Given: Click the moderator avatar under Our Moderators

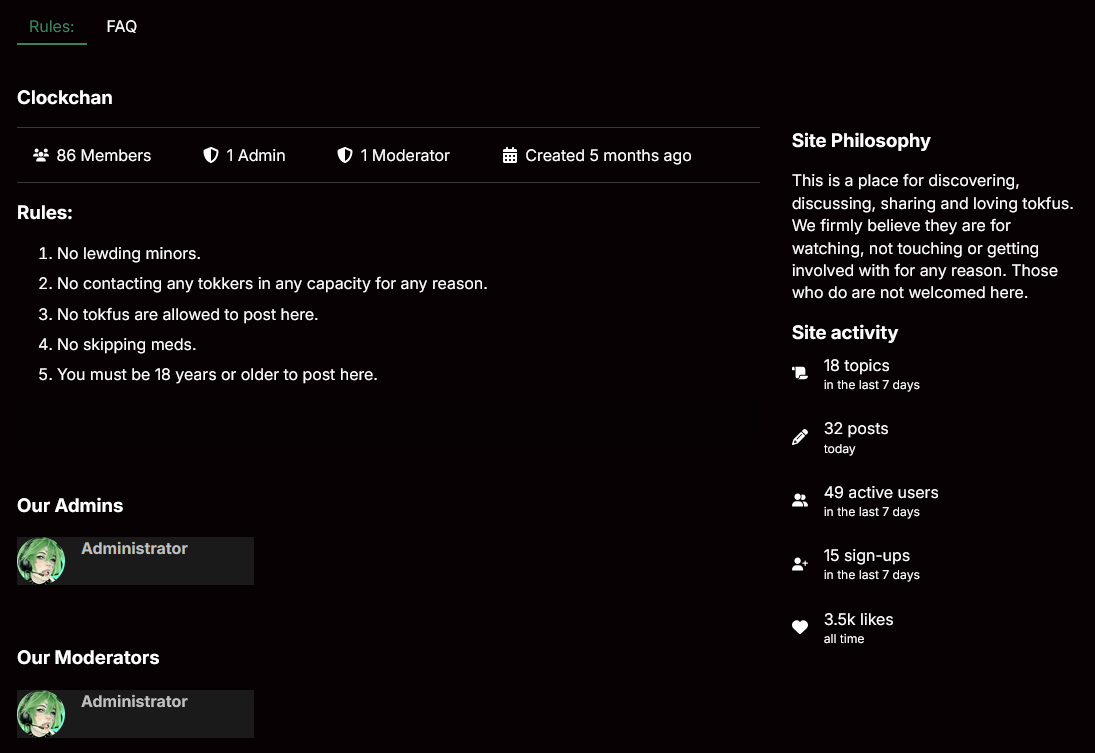Looking at the screenshot, I should tap(41, 714).
